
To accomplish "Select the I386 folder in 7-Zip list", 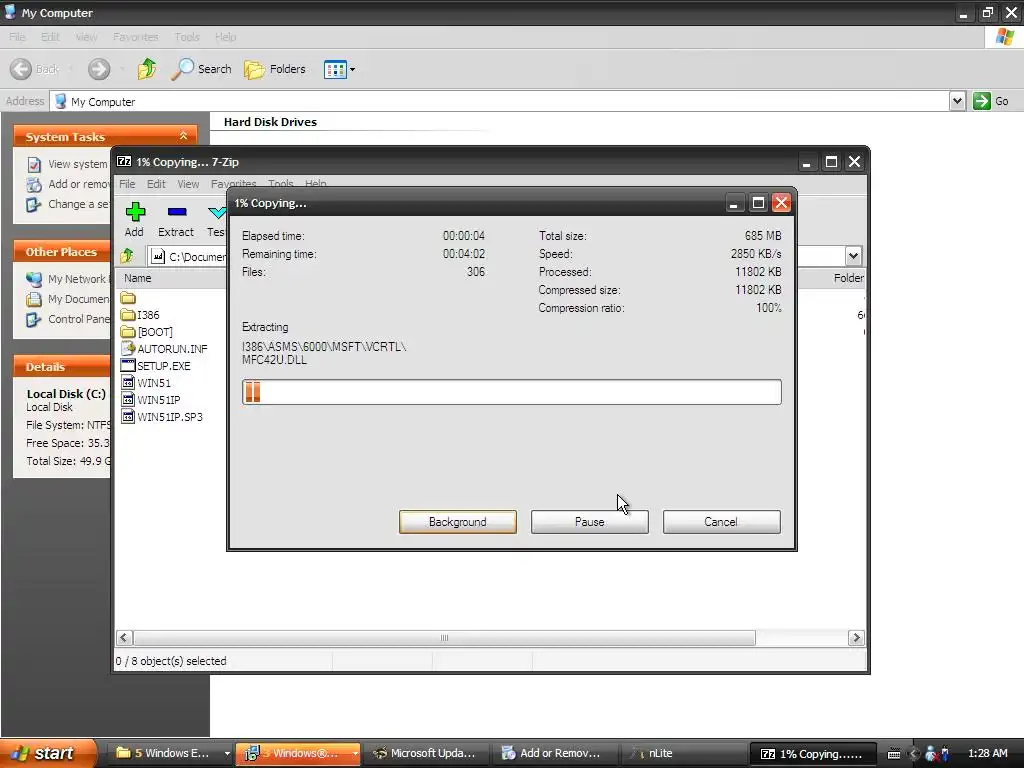I will point(140,315).
